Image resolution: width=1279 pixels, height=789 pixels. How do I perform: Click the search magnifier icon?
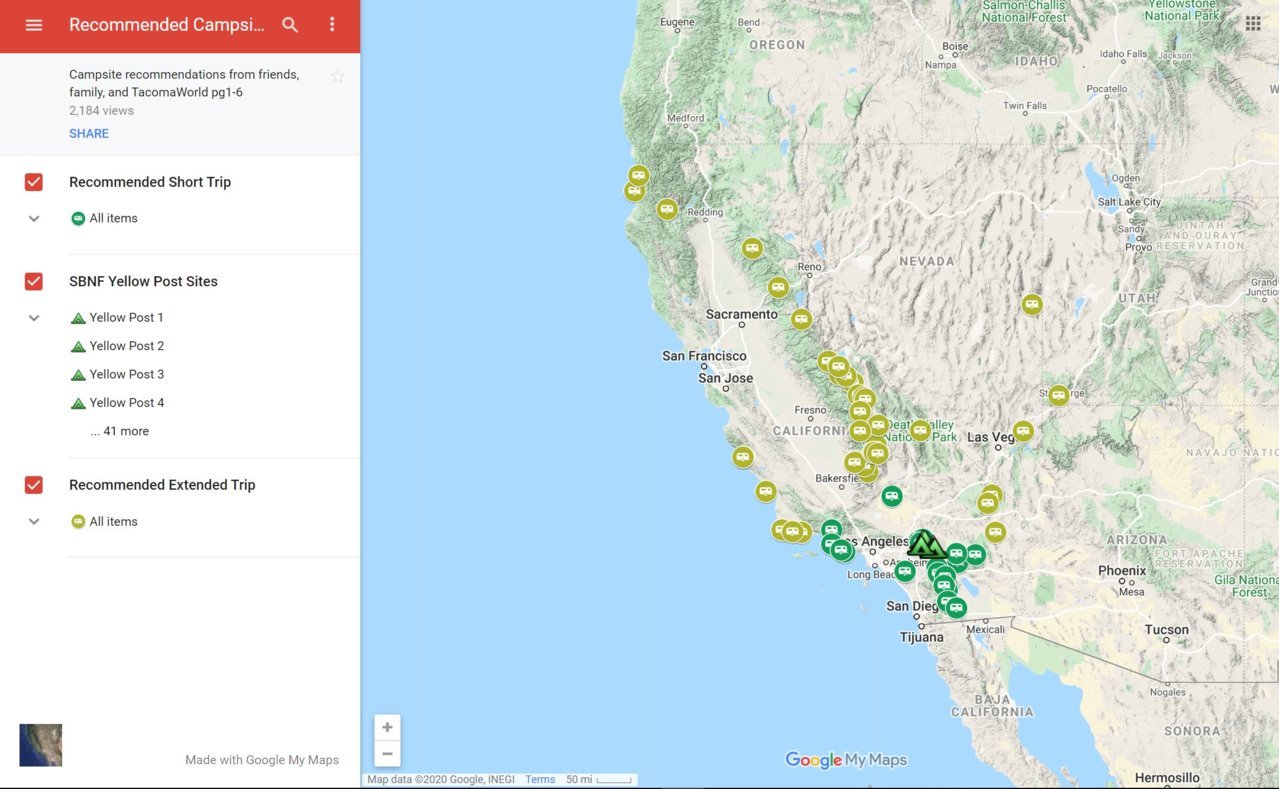(290, 25)
